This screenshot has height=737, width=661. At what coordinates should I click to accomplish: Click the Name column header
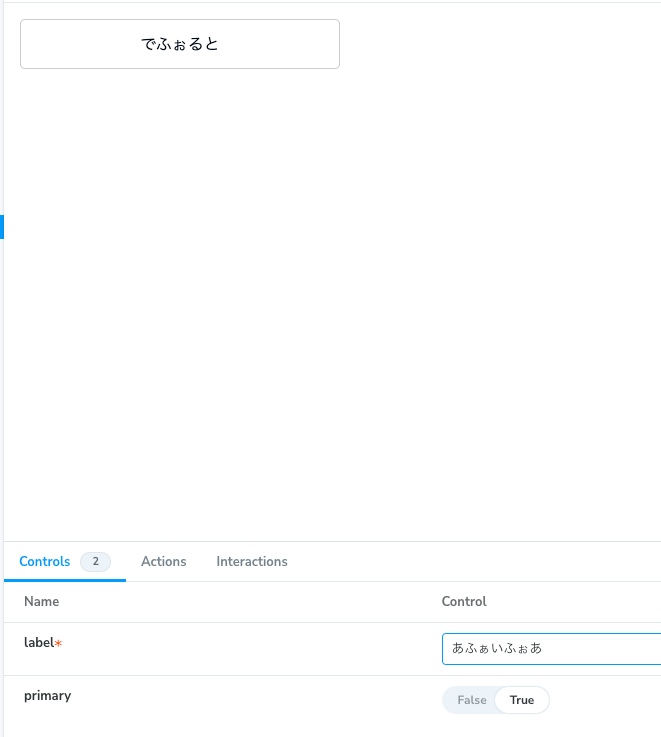click(x=41, y=602)
